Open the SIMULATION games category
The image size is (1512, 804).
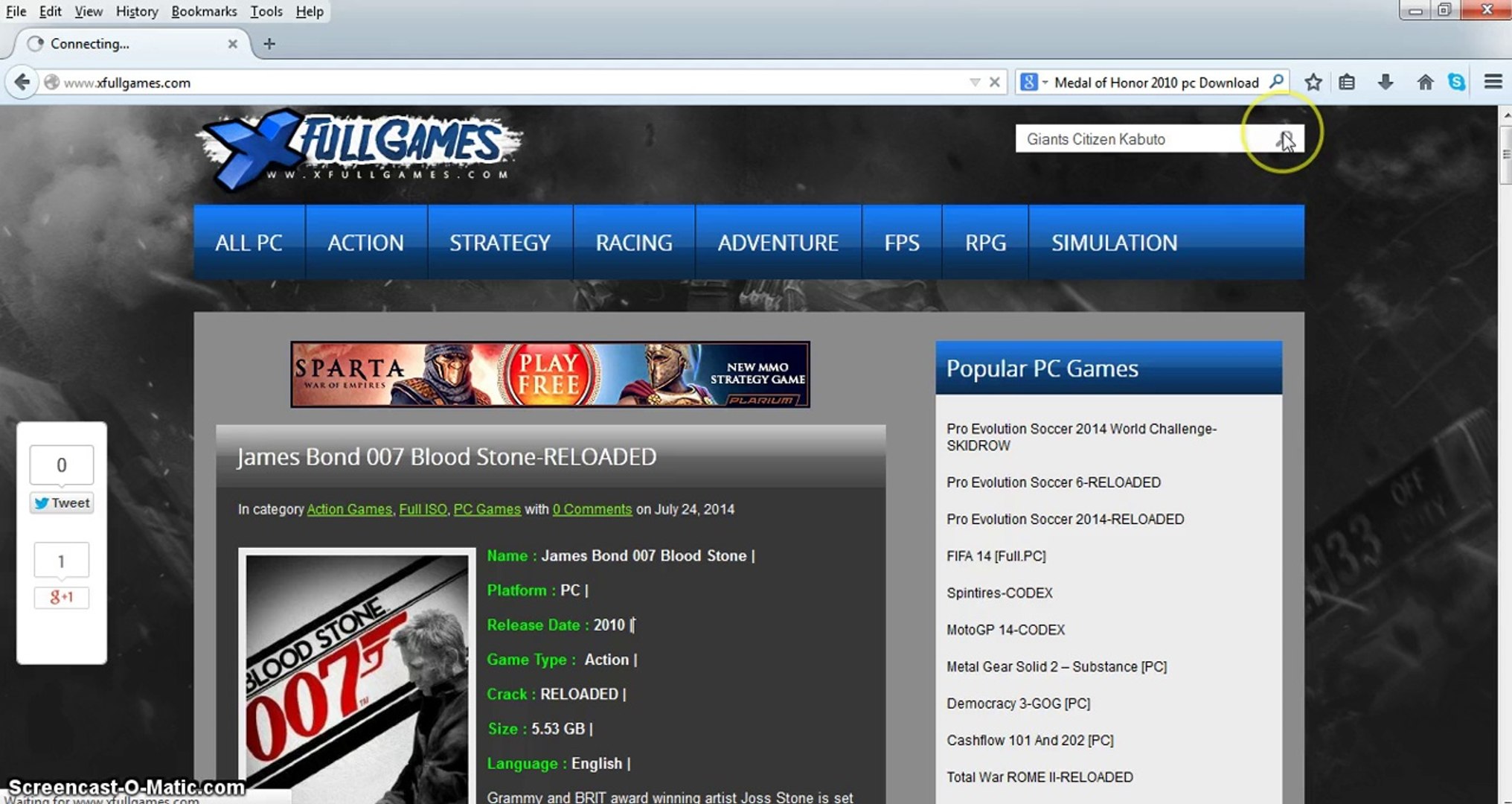[x=1115, y=243]
